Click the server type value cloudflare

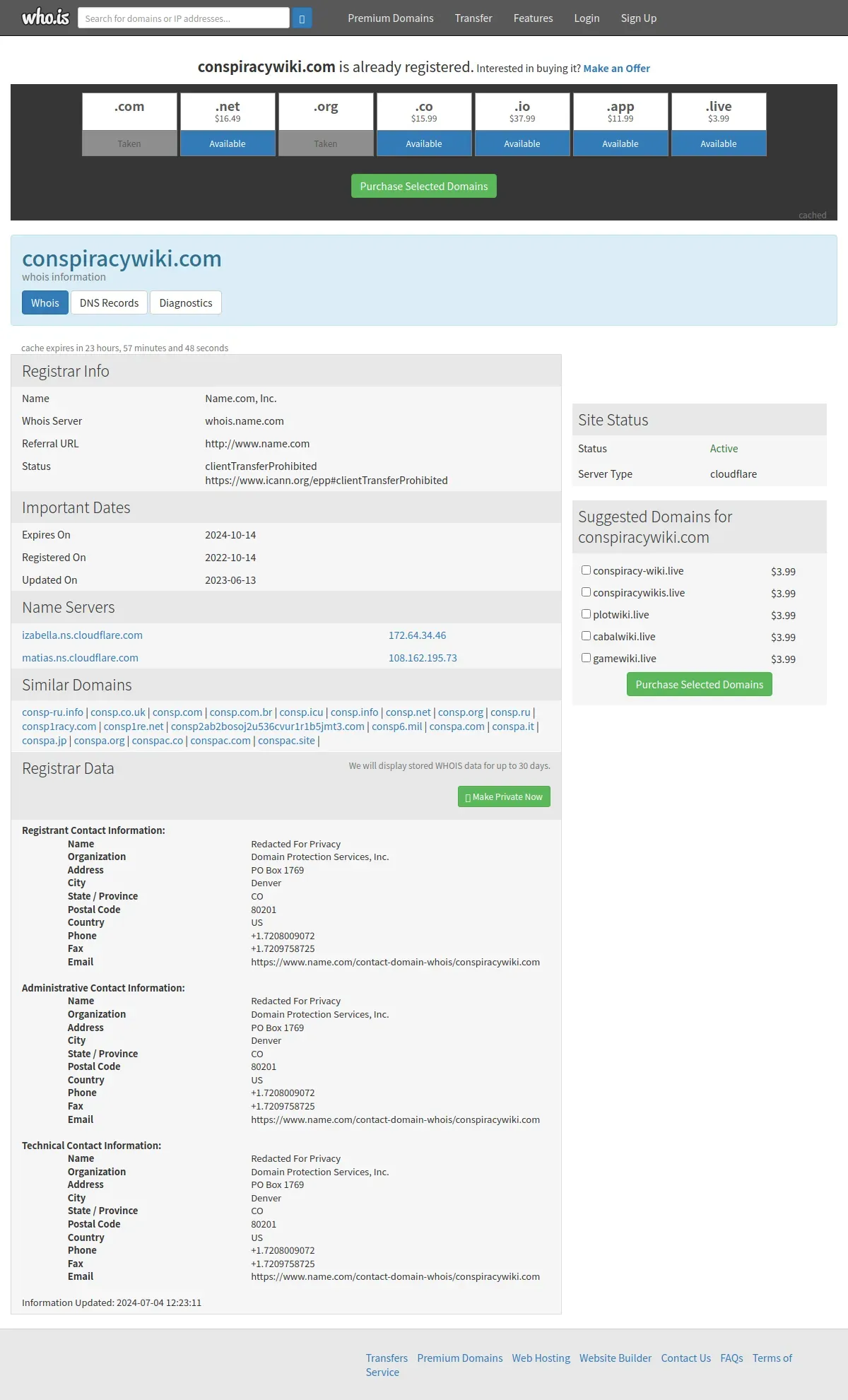click(x=734, y=474)
